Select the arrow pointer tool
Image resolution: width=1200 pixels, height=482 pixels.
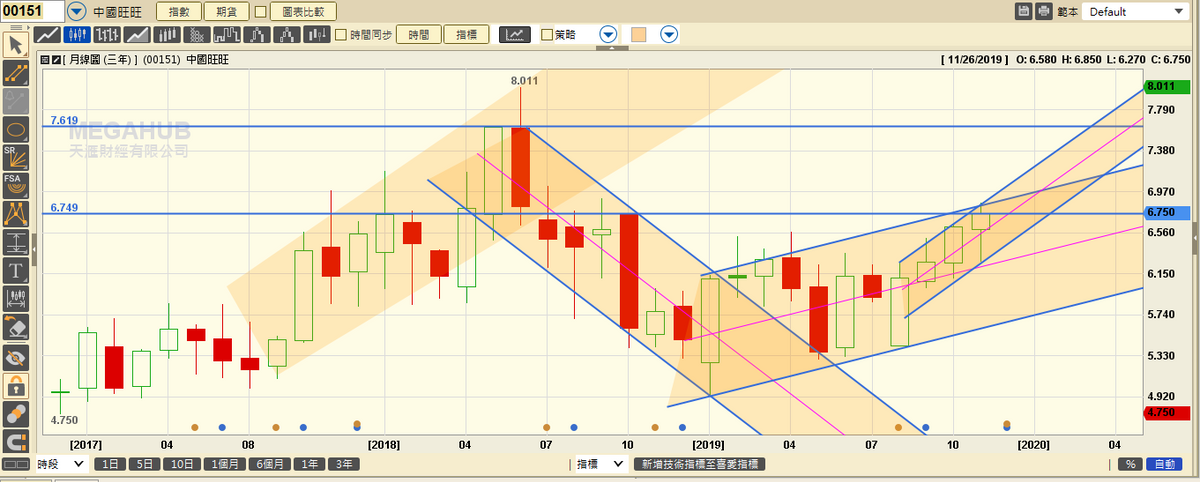[15, 45]
